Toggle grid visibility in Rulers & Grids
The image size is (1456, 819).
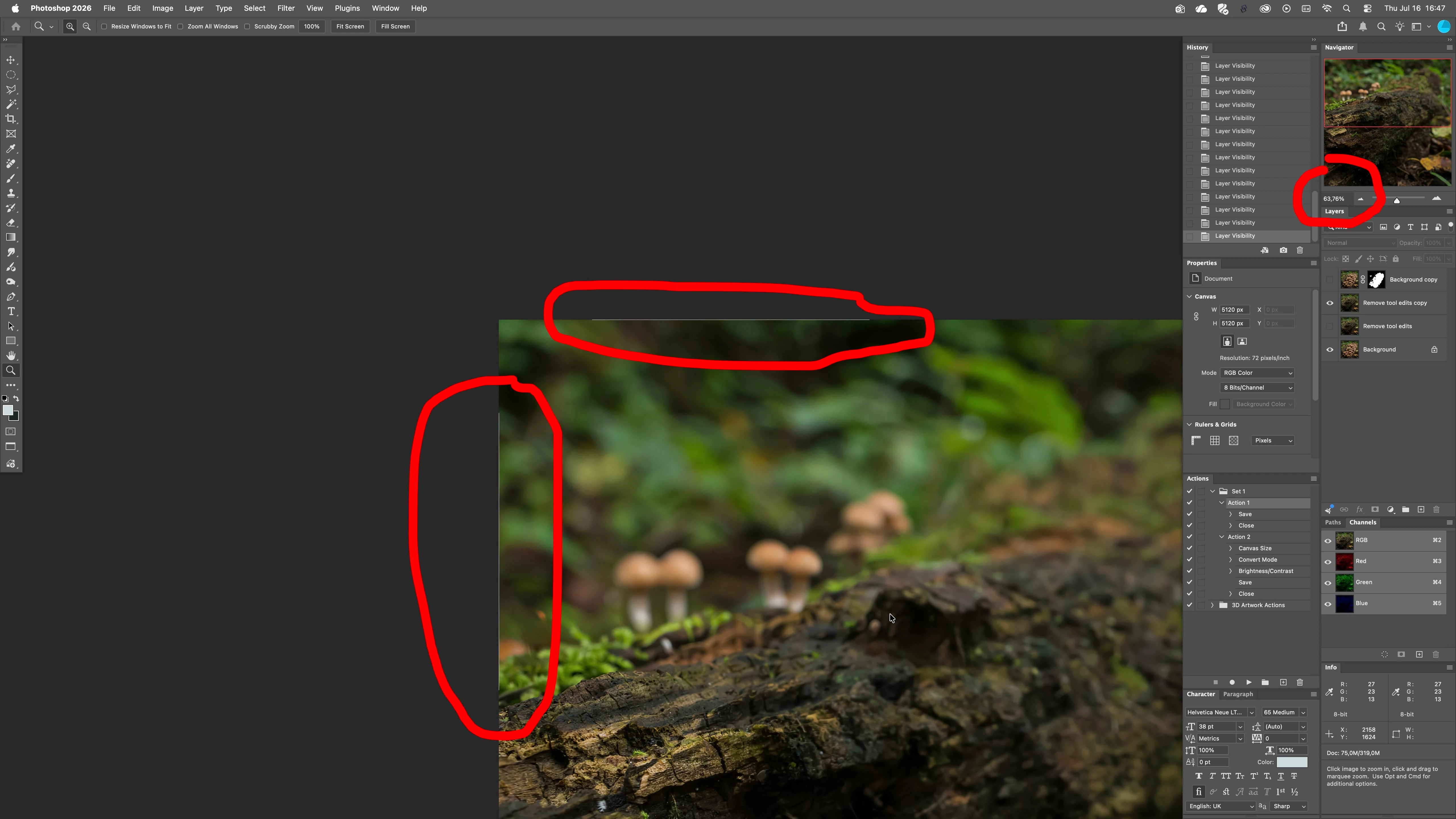point(1215,441)
